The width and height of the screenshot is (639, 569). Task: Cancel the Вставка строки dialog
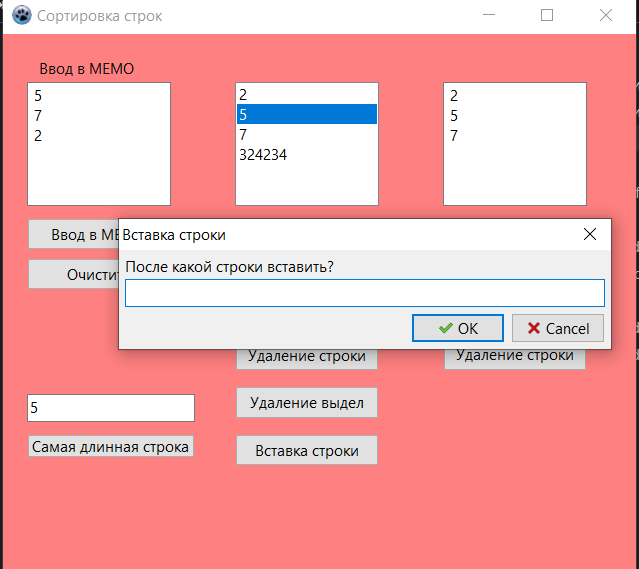click(557, 328)
